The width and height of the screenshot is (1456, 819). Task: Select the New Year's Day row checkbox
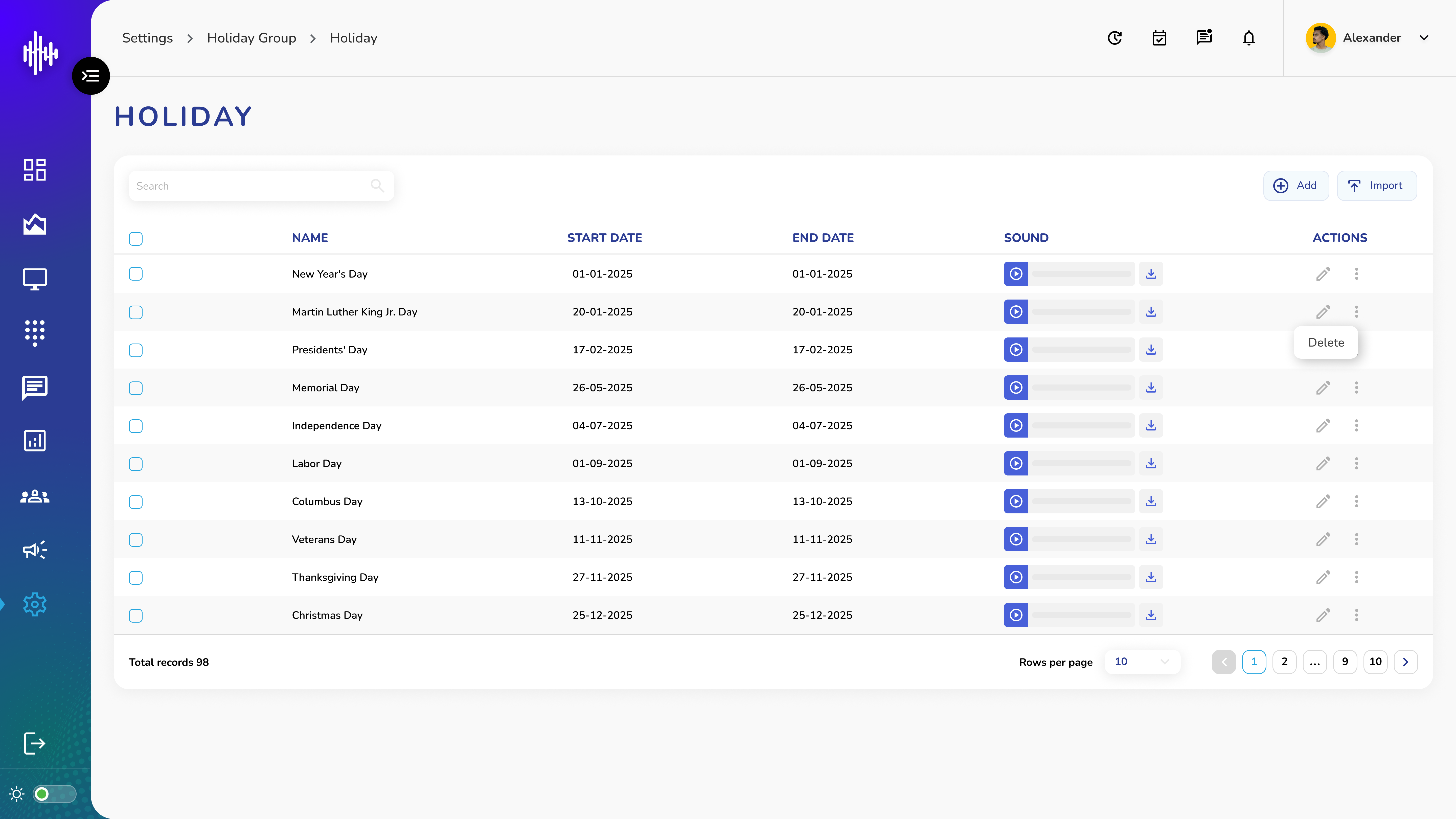click(x=136, y=274)
